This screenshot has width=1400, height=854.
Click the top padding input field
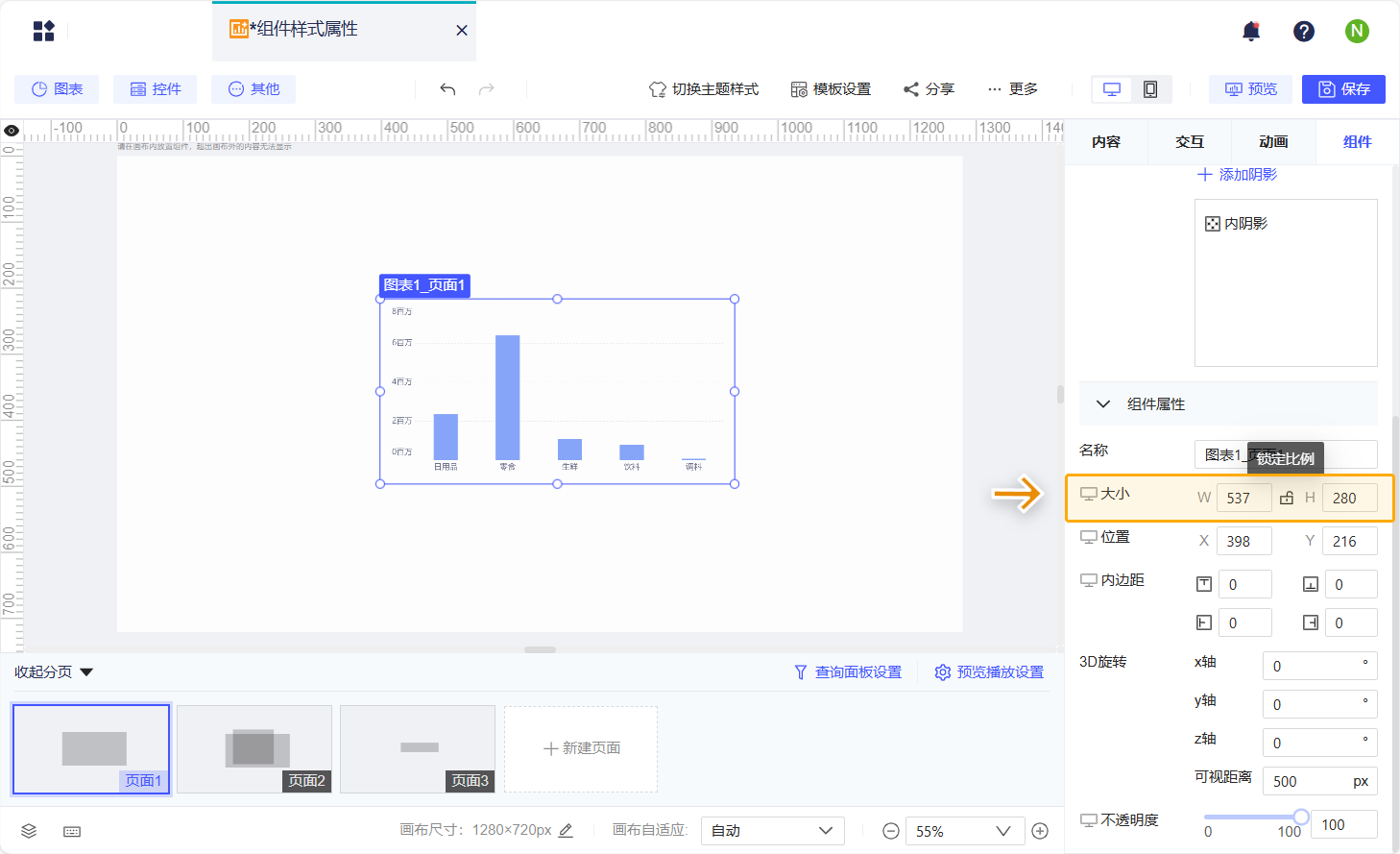pyautogui.click(x=1245, y=584)
